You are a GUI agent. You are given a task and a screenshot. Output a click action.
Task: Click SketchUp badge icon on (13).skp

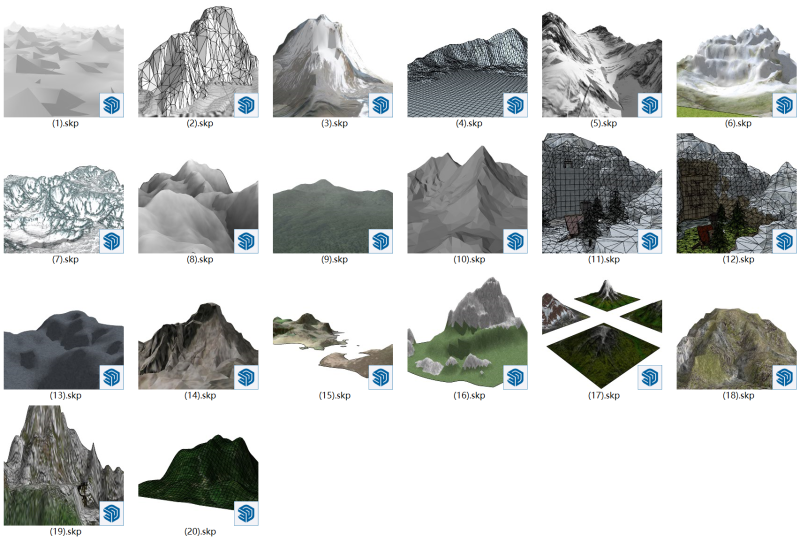(x=111, y=377)
